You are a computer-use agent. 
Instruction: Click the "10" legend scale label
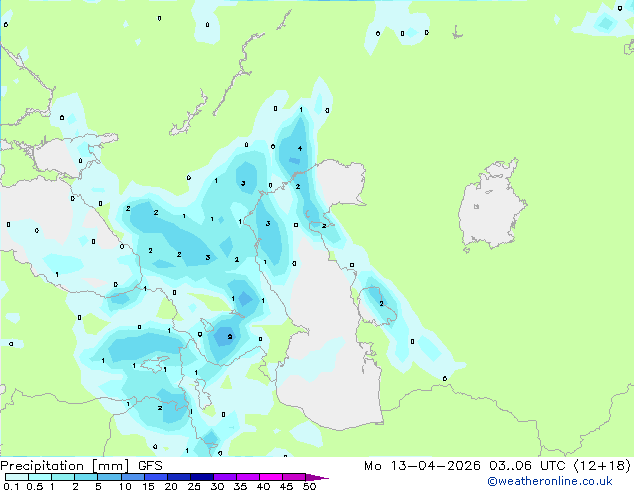coord(125,486)
